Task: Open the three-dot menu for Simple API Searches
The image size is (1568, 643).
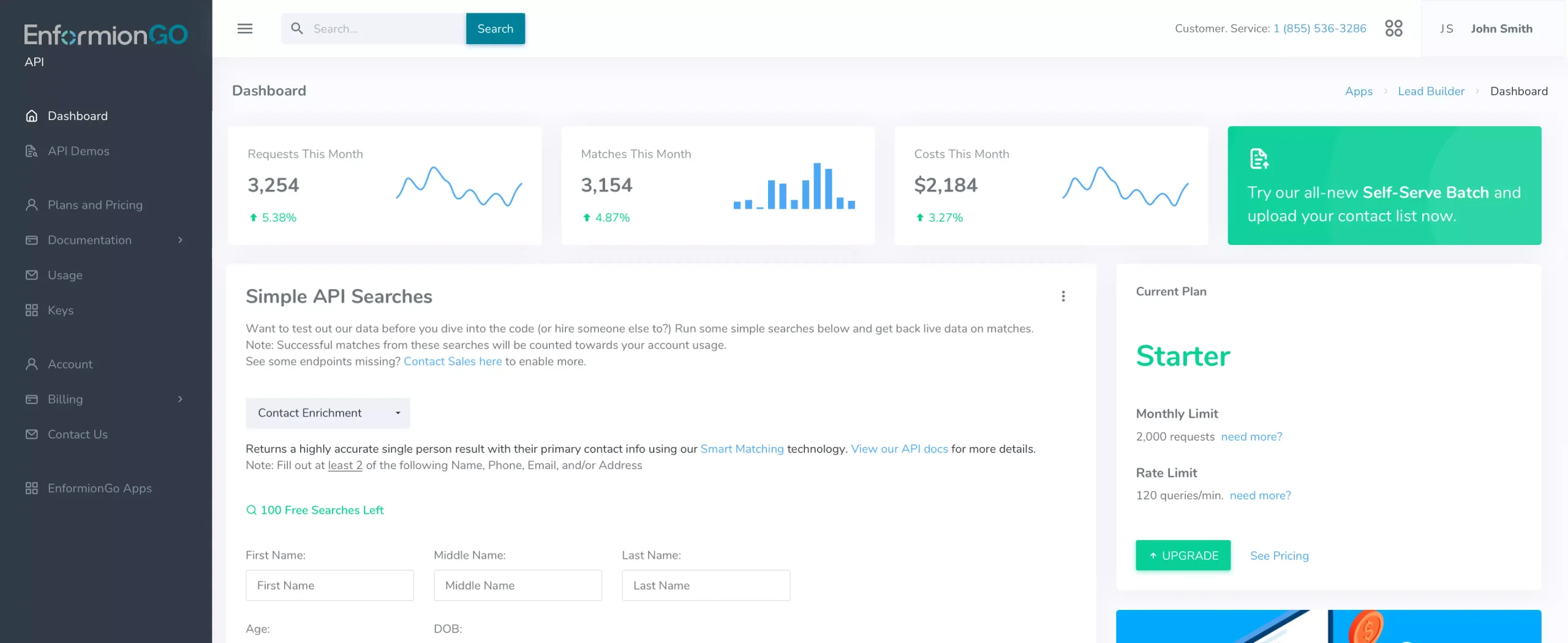Action: 1063,296
